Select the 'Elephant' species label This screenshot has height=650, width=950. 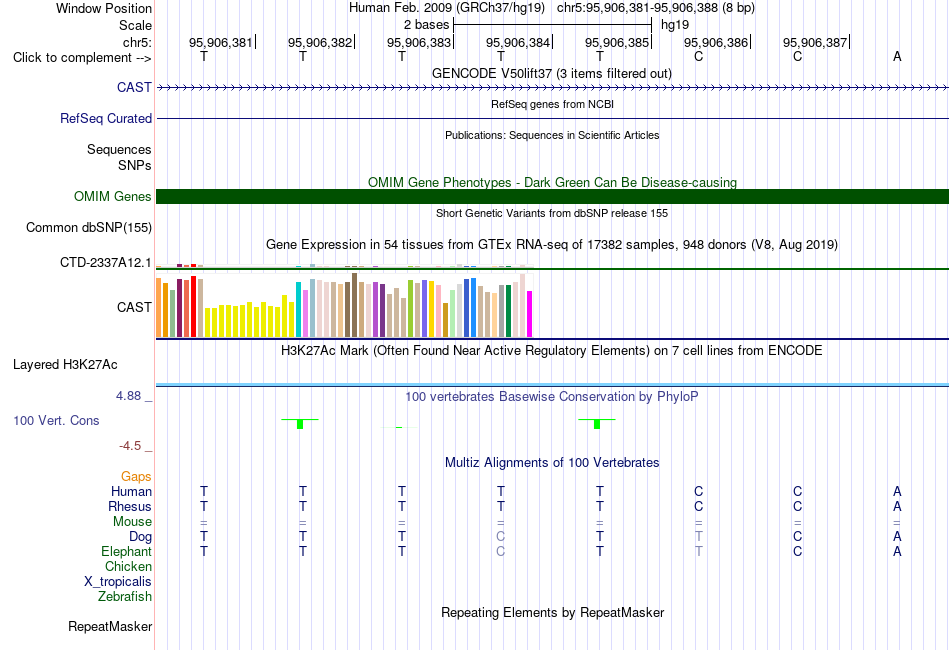(126, 551)
